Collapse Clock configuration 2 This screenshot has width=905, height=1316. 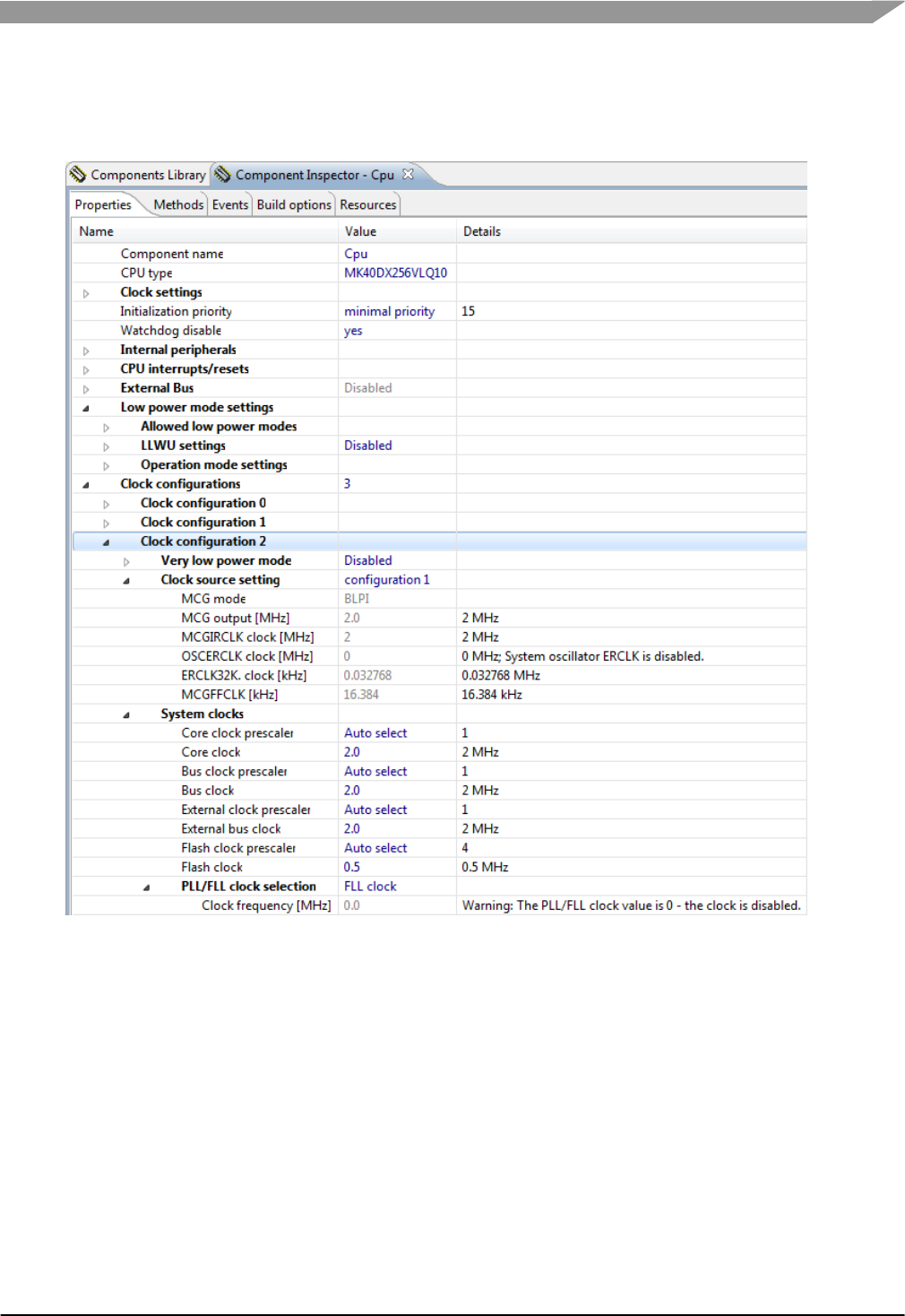(106, 542)
